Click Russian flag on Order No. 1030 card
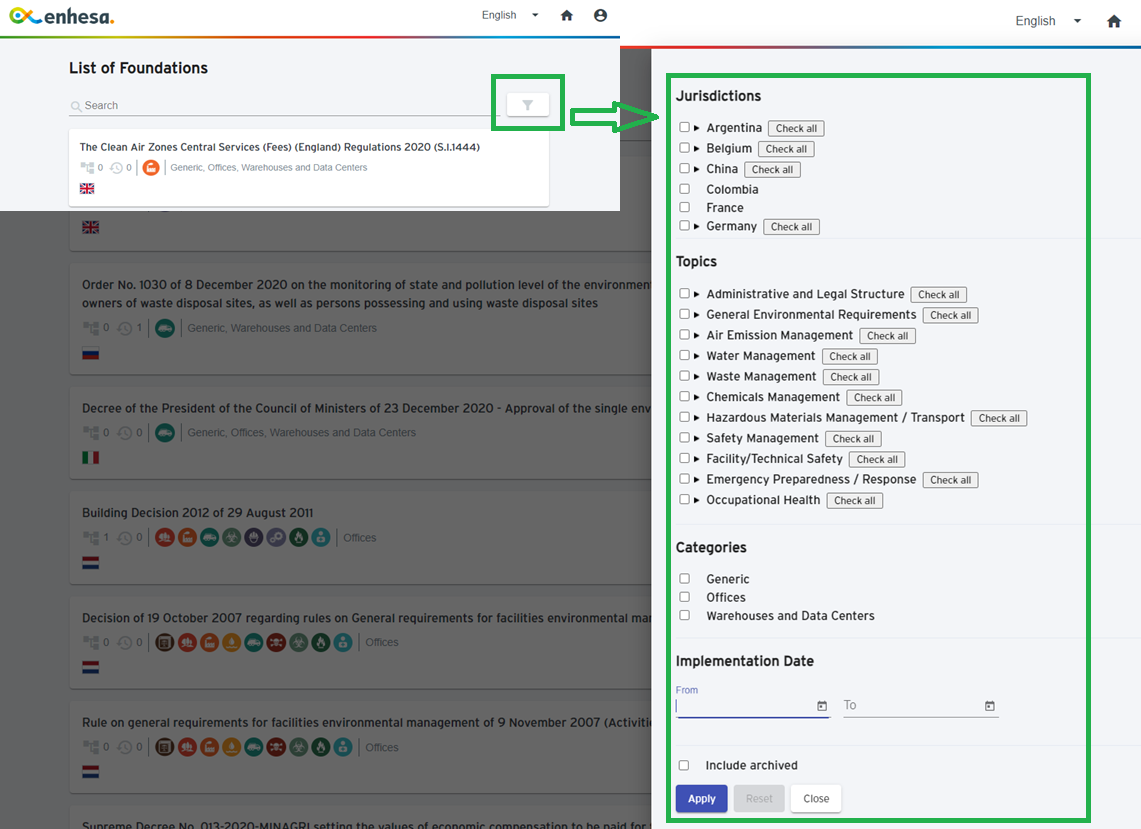This screenshot has width=1141, height=829. click(x=90, y=354)
